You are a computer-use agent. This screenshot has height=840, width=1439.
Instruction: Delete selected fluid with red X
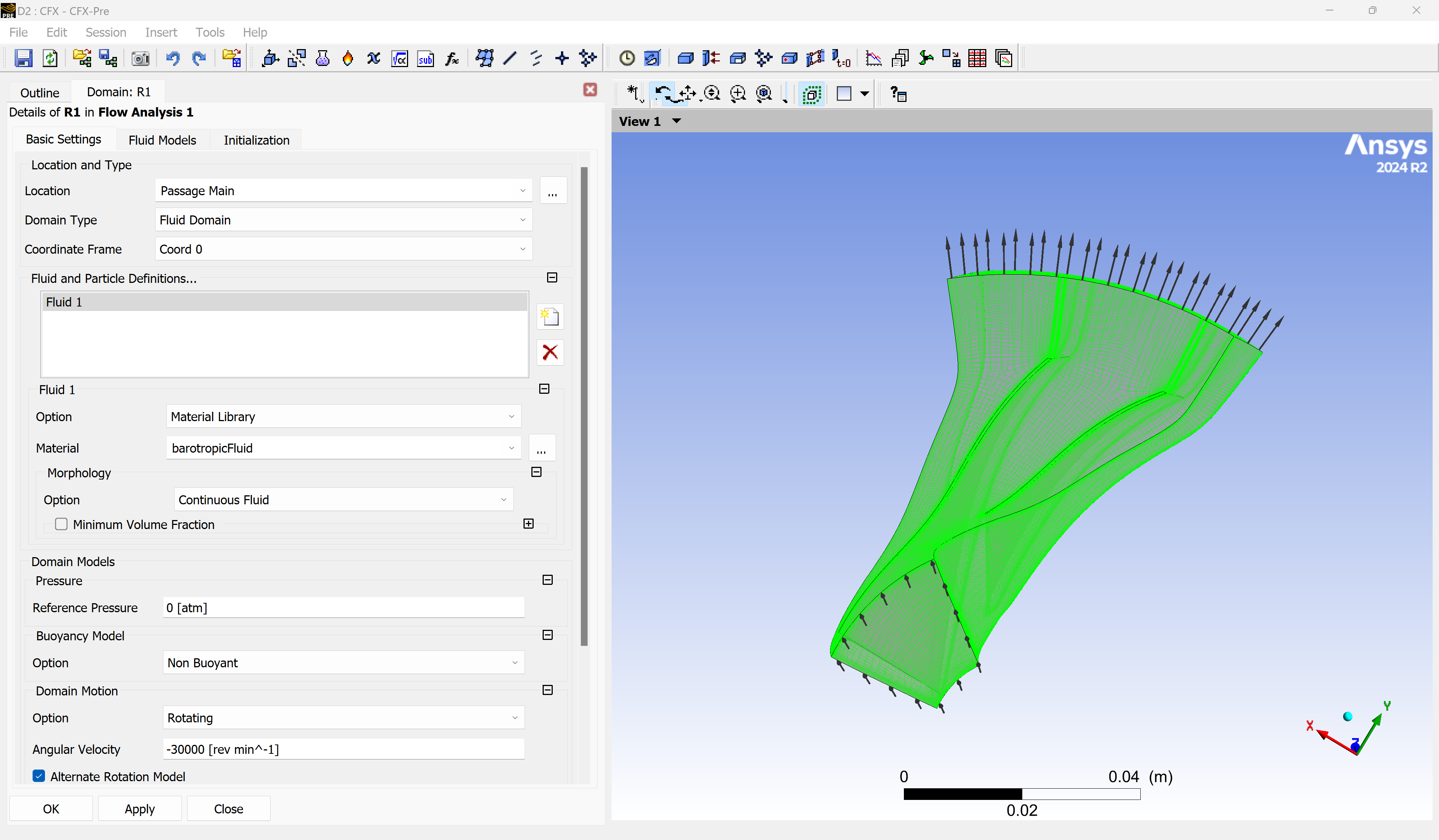pos(550,352)
